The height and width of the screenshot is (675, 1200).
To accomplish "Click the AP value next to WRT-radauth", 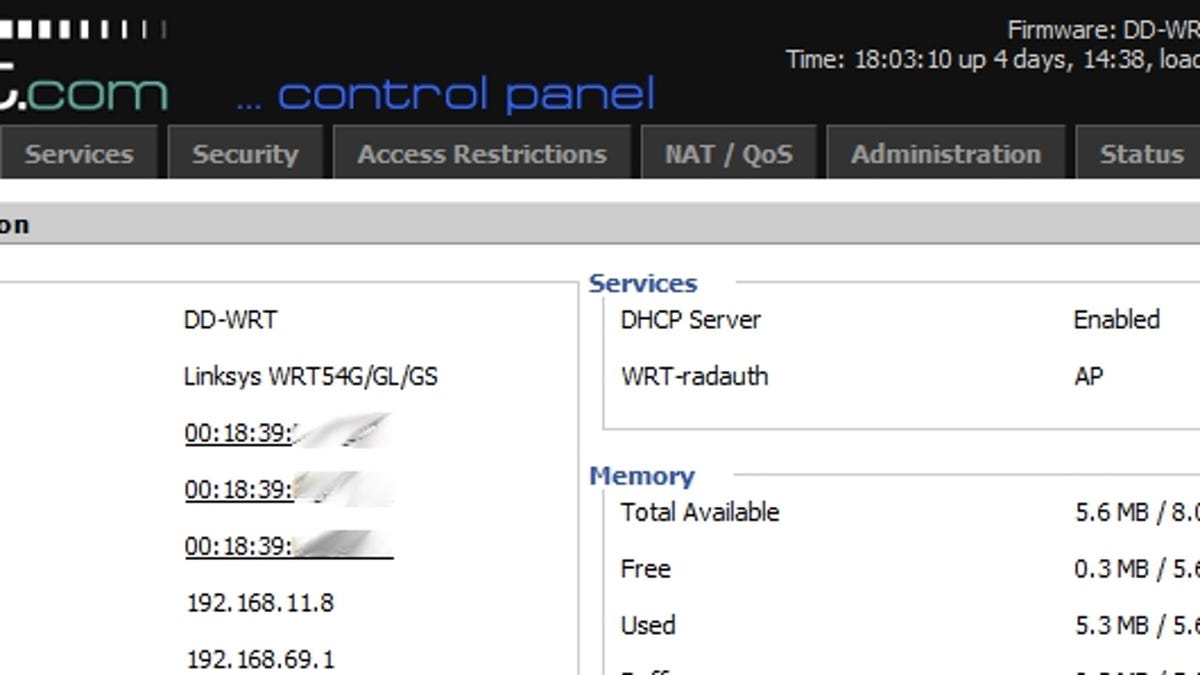I will pos(1088,377).
